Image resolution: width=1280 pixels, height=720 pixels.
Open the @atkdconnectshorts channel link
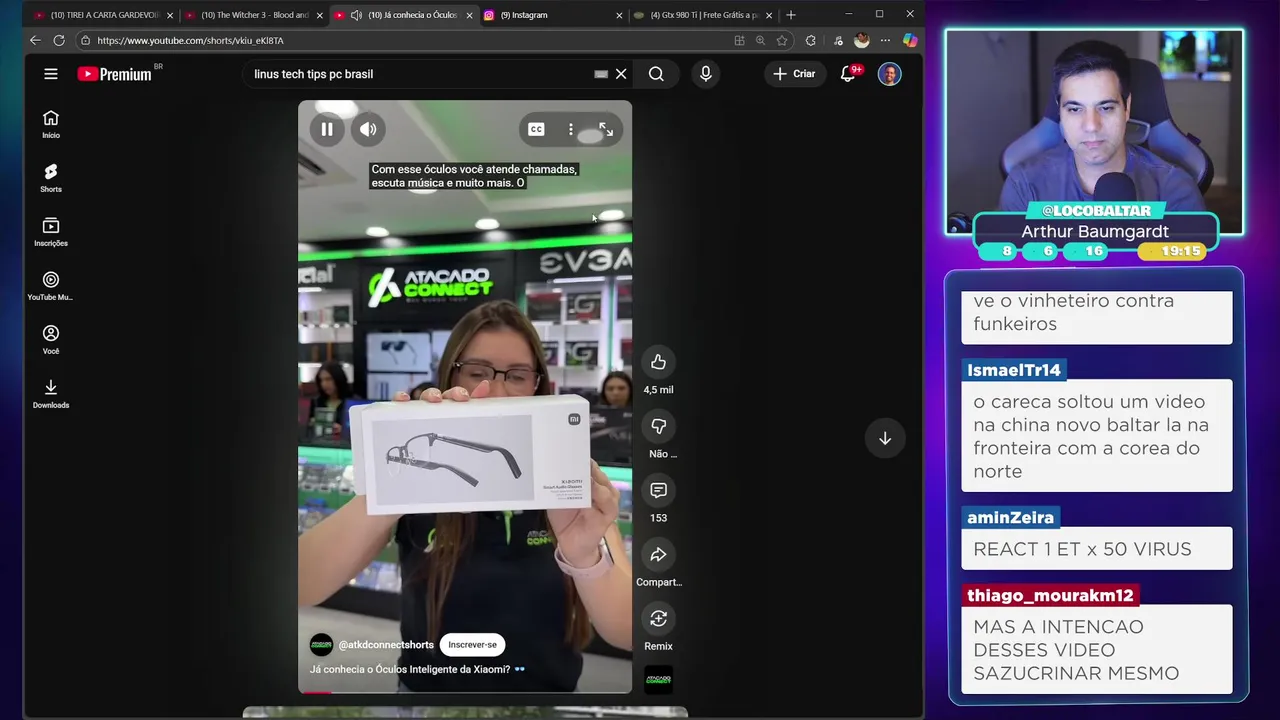click(x=386, y=645)
